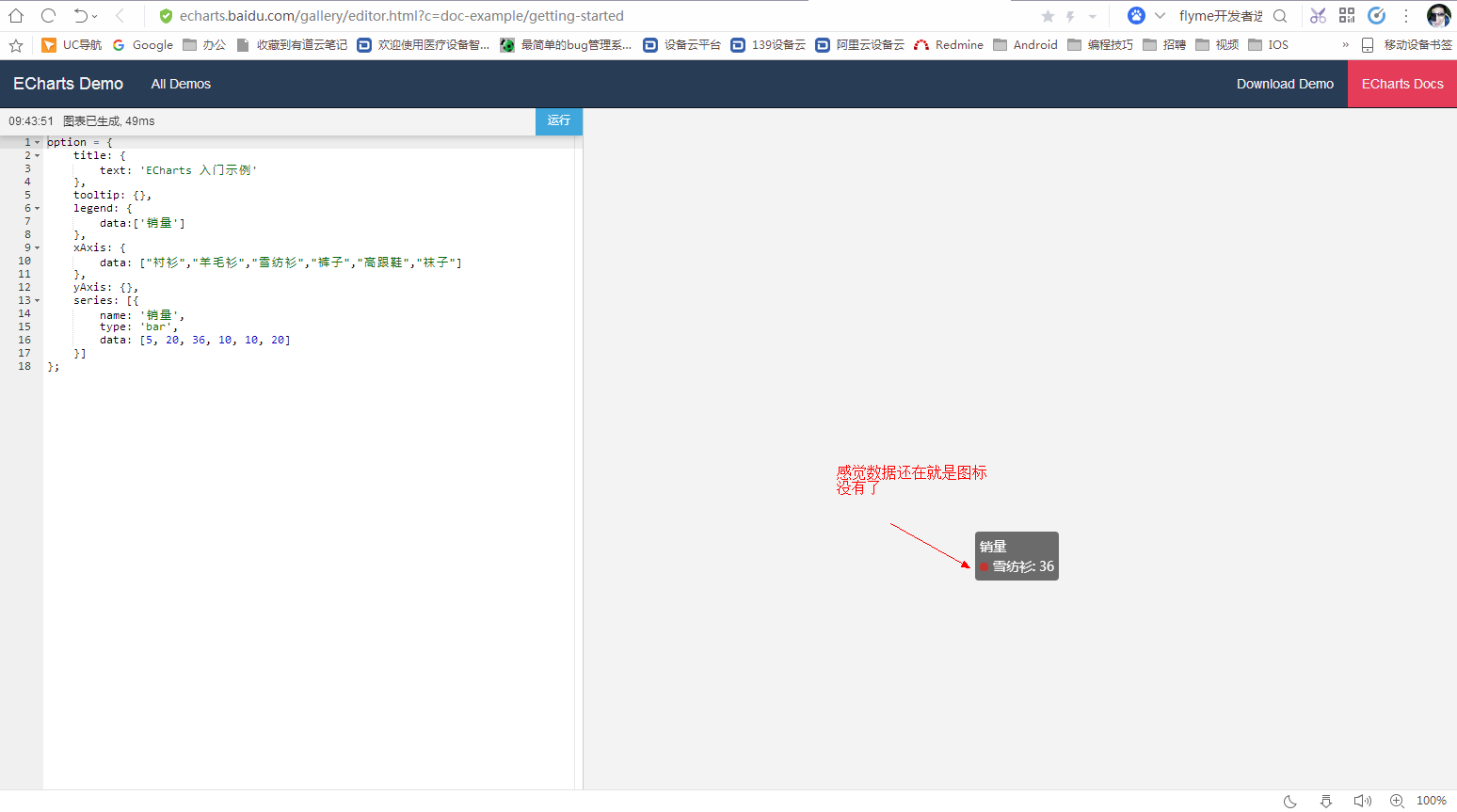Open the download manager icon at the bottom
This screenshot has width=1457, height=812.
click(x=1326, y=801)
